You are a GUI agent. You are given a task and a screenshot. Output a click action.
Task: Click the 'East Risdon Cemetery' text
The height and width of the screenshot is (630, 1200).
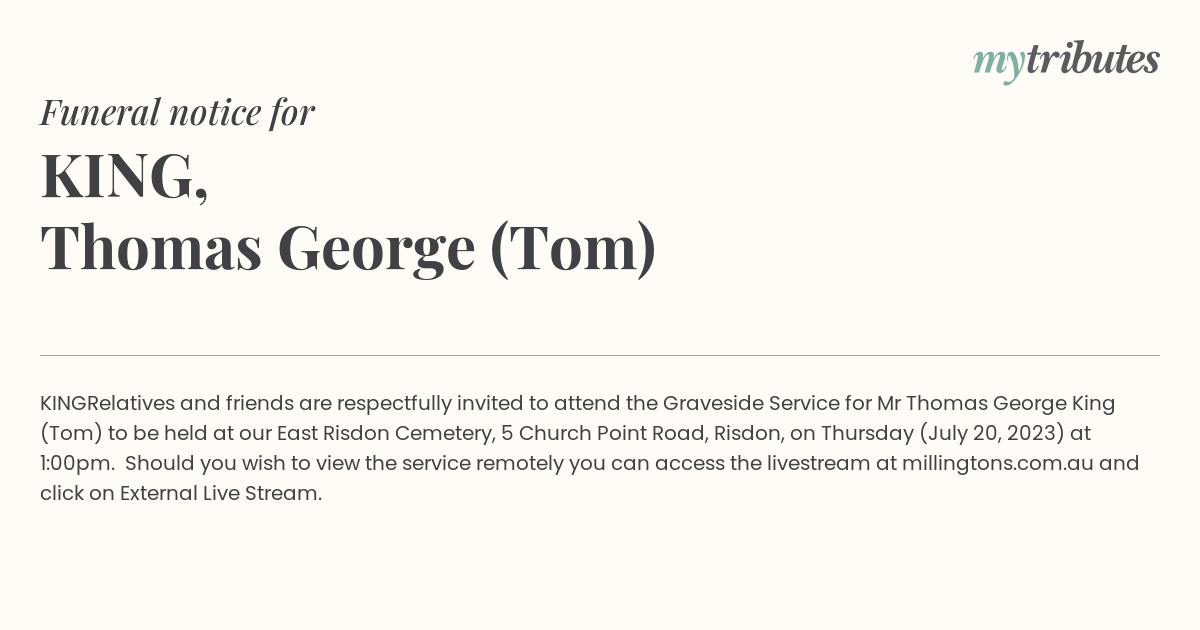pyautogui.click(x=384, y=434)
